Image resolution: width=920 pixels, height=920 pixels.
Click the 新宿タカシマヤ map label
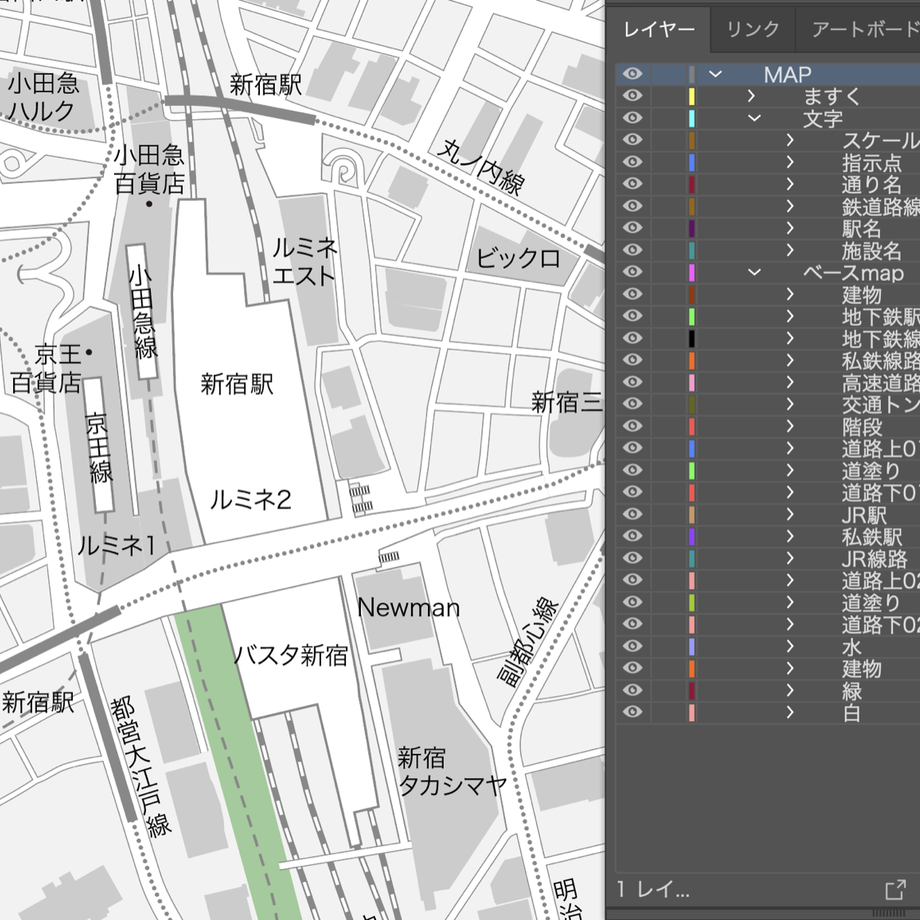click(452, 771)
